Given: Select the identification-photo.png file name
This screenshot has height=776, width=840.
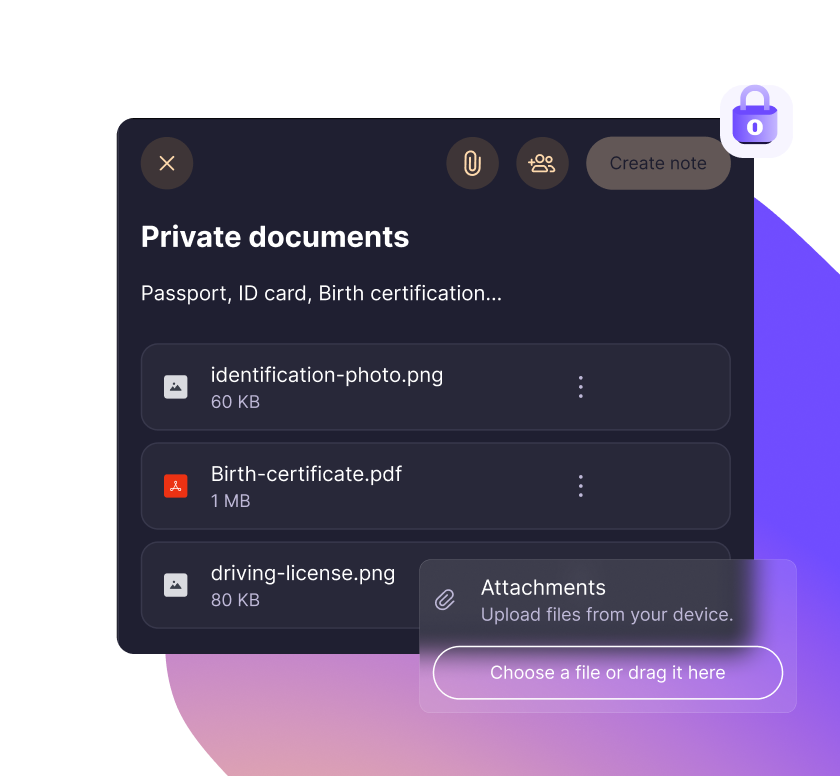Looking at the screenshot, I should pyautogui.click(x=327, y=375).
